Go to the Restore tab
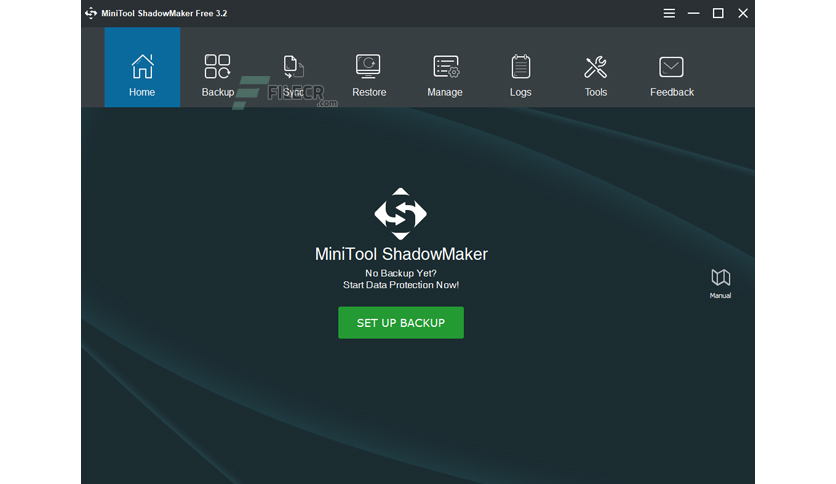Image resolution: width=836 pixels, height=484 pixels. 369,68
